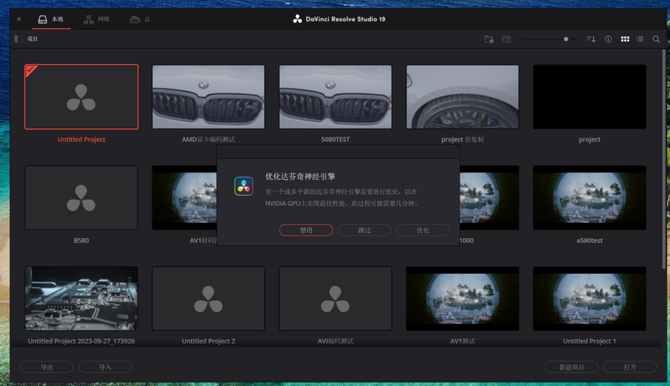Switch to thumbnail grid view
670x386 pixels.
(x=625, y=39)
